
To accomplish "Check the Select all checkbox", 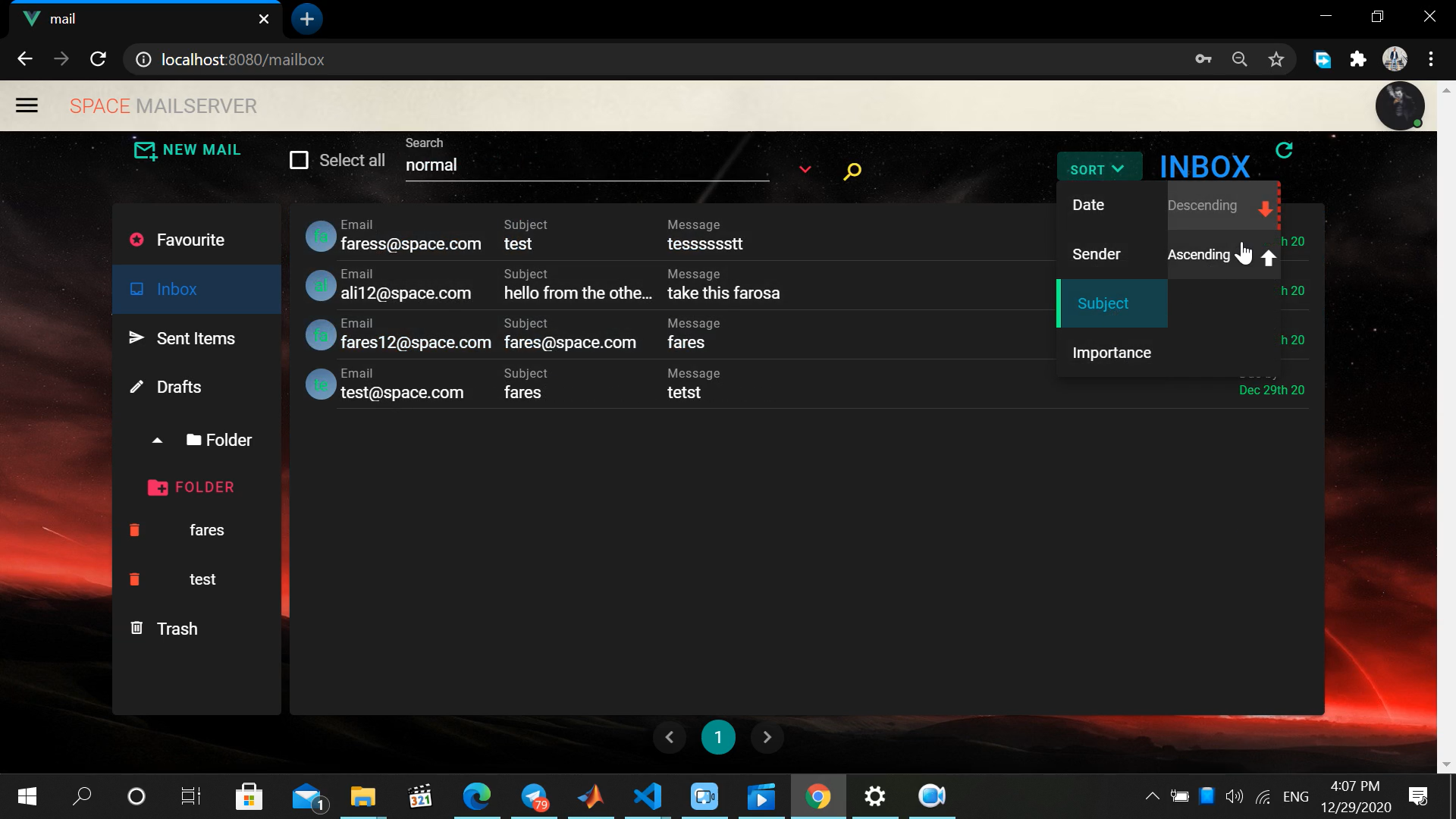I will pos(300,160).
